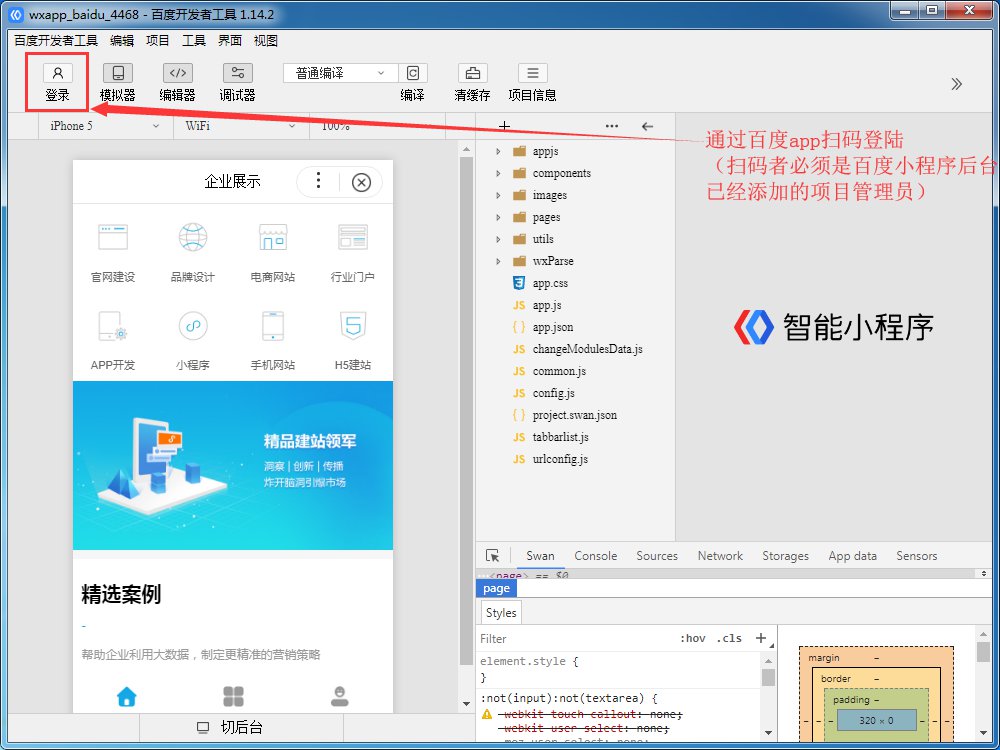Toggle the :hov element state
This screenshot has width=1000, height=750.
[693, 638]
